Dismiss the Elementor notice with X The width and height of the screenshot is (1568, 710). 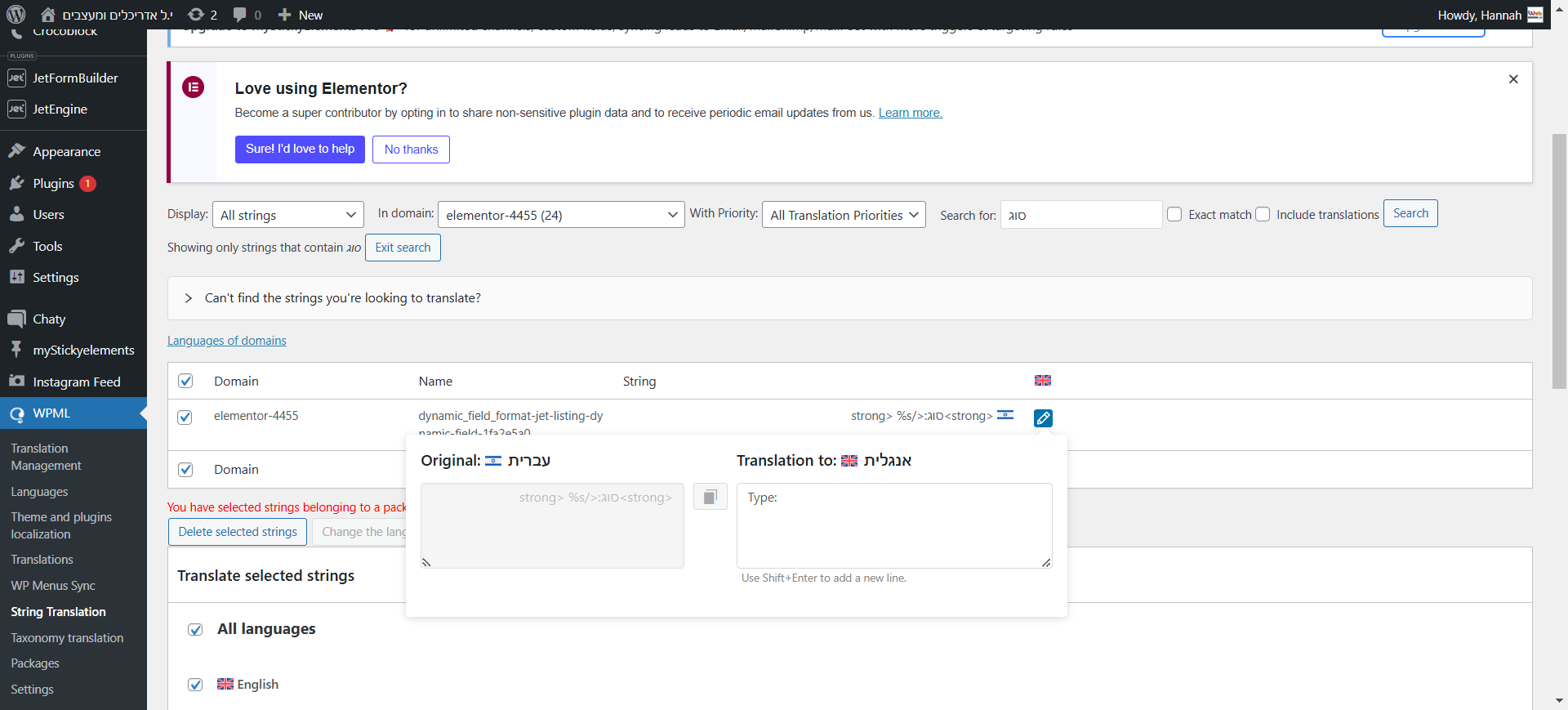pos(1513,79)
